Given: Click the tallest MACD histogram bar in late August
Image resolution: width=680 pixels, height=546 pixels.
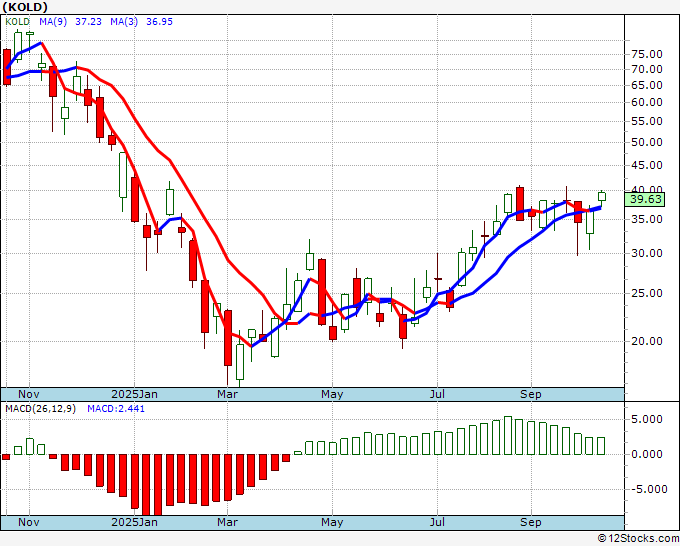Looking at the screenshot, I should (x=508, y=435).
